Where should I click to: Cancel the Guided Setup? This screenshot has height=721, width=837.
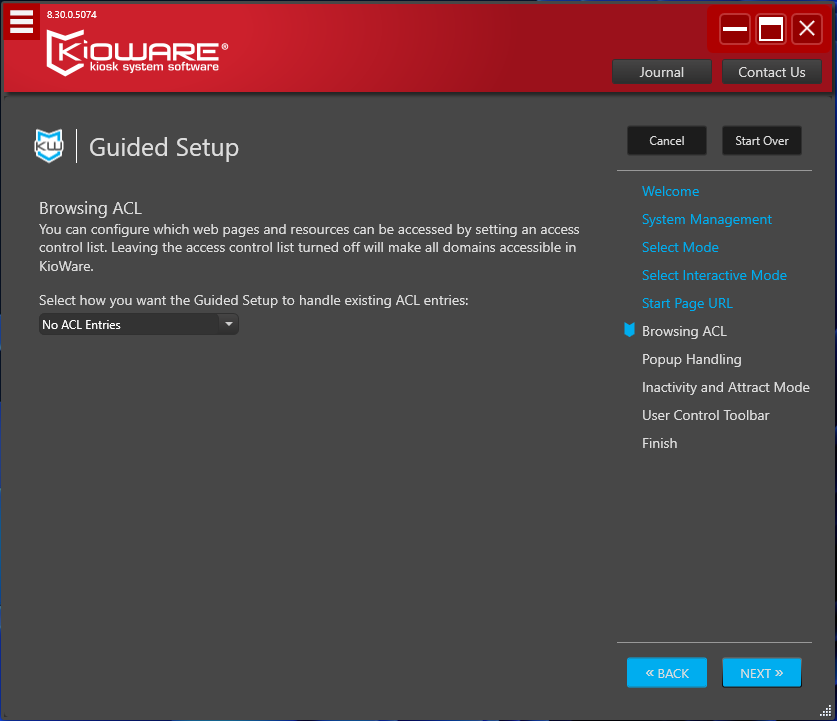666,140
